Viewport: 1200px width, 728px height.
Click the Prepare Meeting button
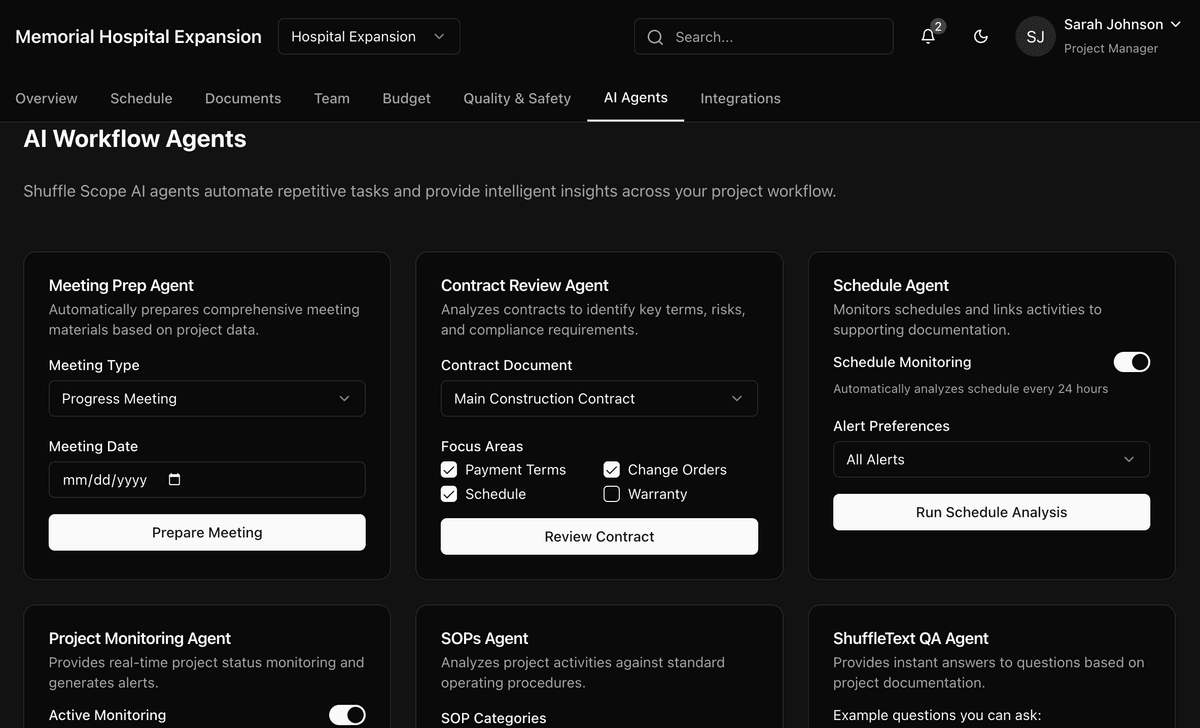(207, 532)
